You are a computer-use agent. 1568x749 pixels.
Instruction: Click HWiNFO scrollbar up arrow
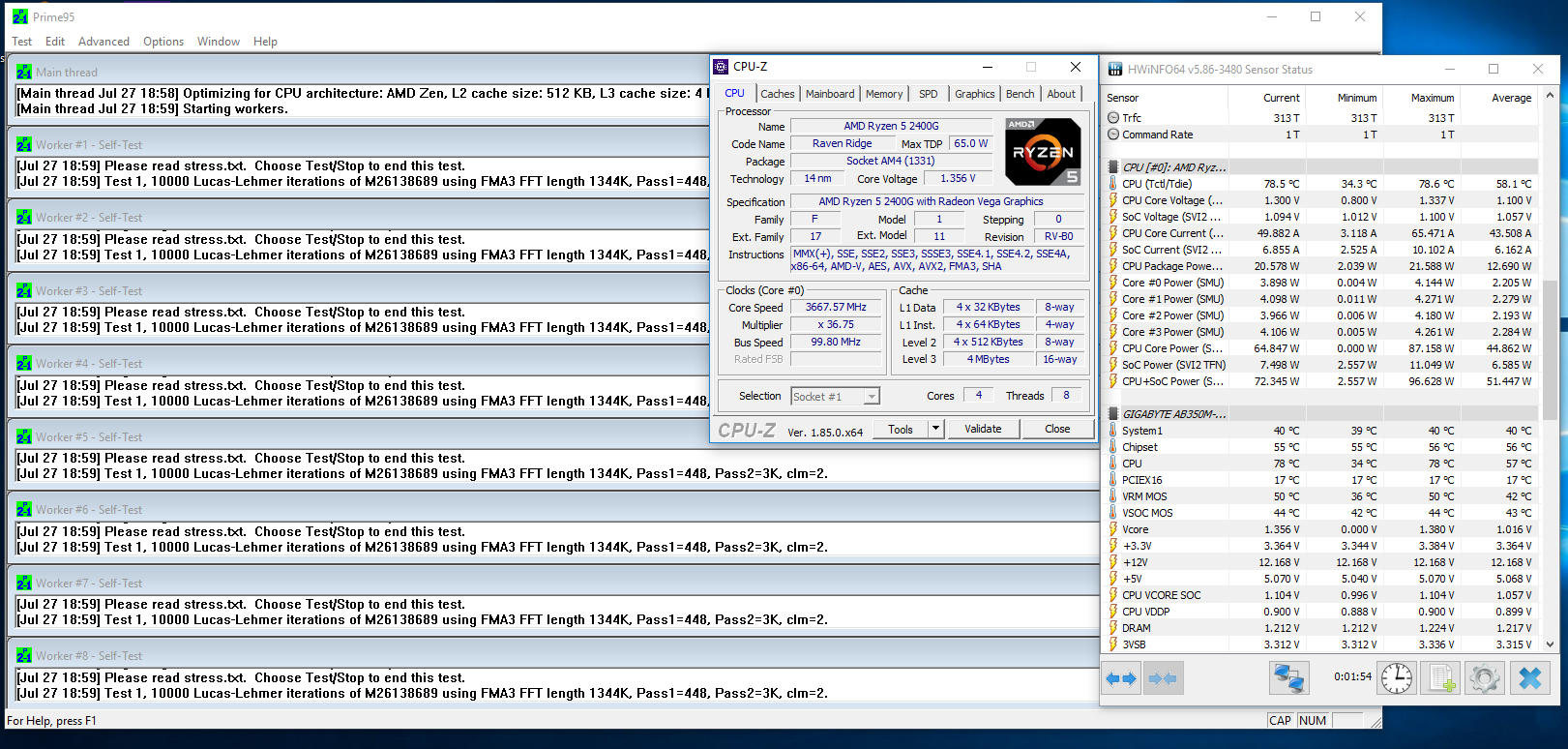pyautogui.click(x=1550, y=96)
